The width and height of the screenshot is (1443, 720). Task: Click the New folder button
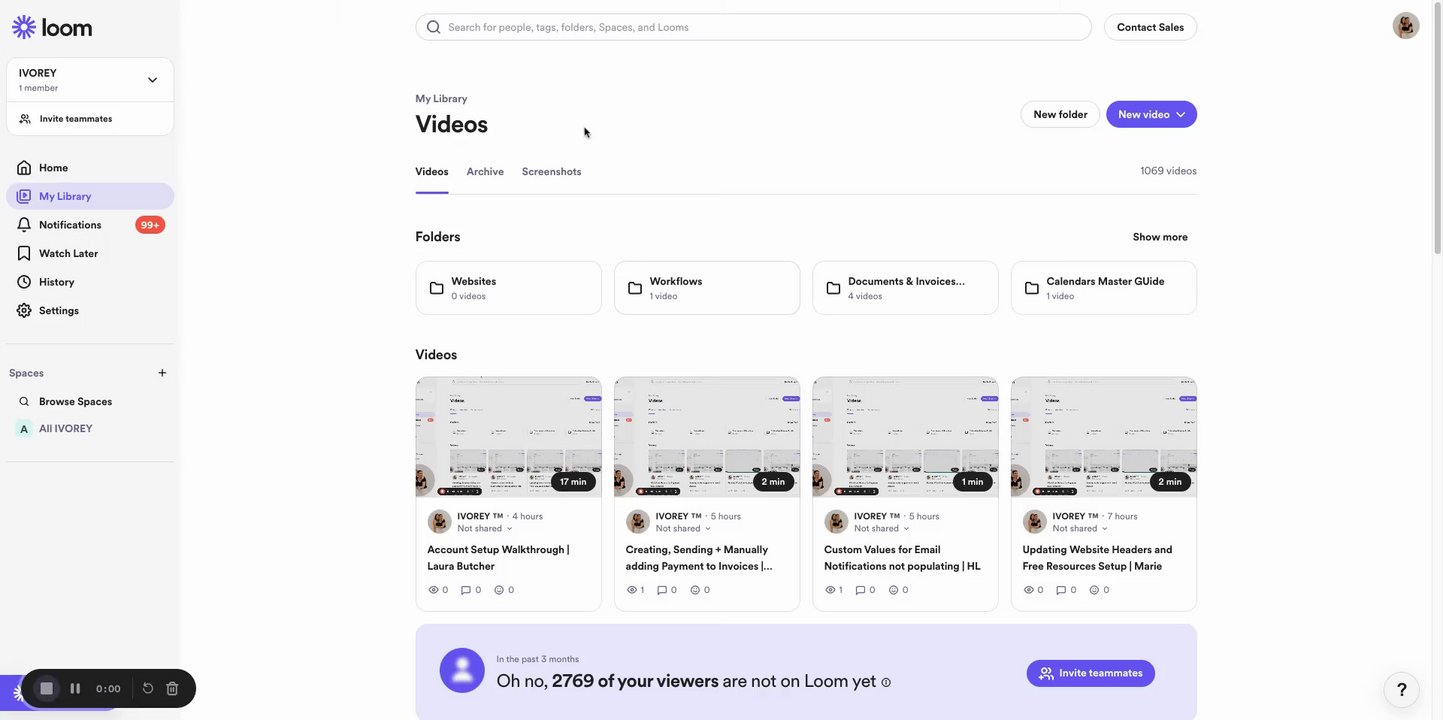(x=1060, y=114)
